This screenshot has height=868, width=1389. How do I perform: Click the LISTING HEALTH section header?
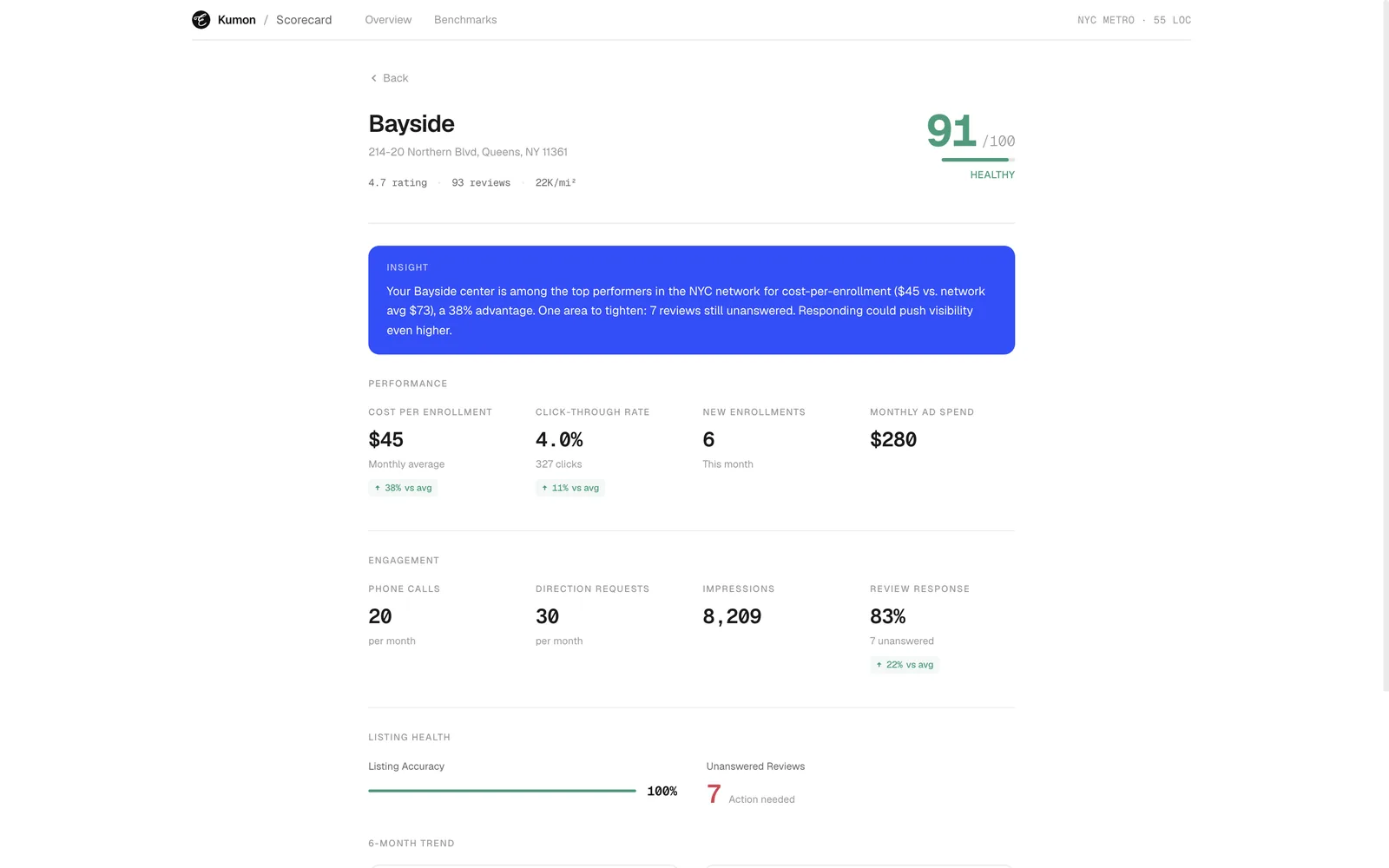coord(410,738)
